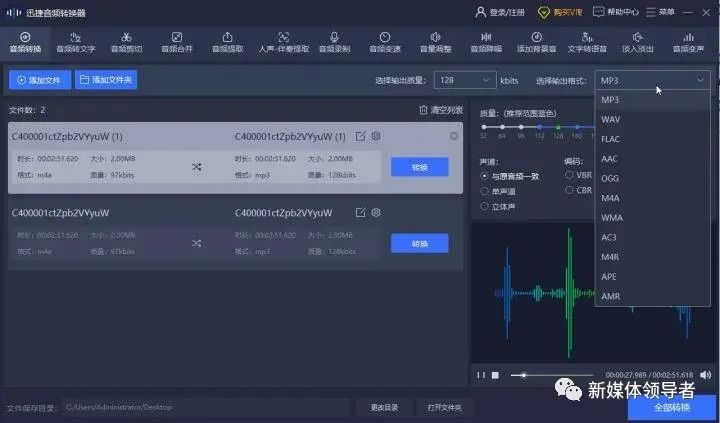Stop the audio preview playback
The height and width of the screenshot is (423, 720).
[x=494, y=375]
